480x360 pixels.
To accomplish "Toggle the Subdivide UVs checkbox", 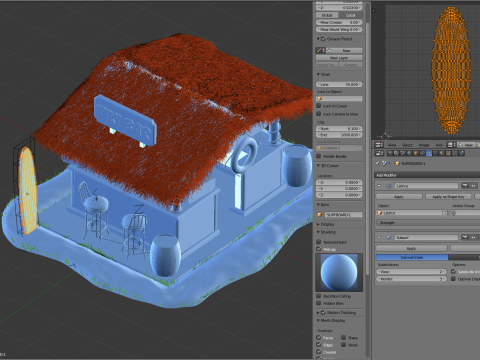I will [x=453, y=272].
